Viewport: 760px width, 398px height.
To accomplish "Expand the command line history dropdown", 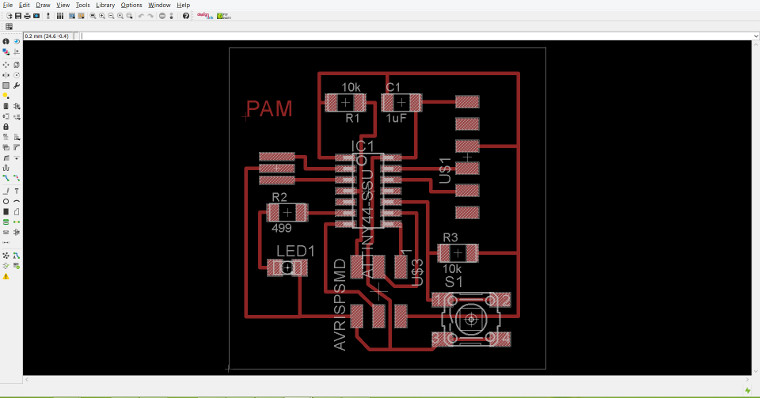I will tap(756, 36).
